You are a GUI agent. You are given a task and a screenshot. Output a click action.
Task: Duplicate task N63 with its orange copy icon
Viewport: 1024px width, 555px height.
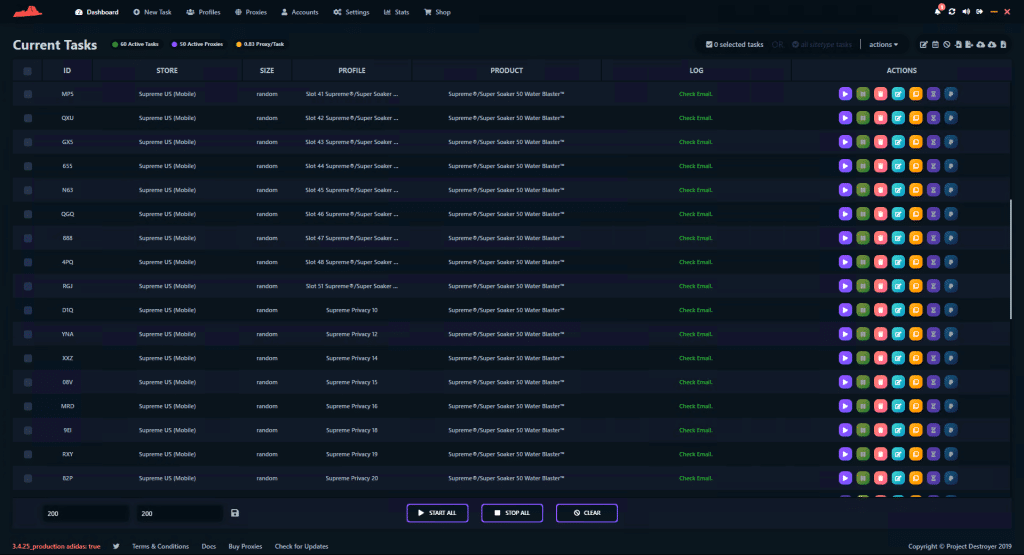[916, 190]
